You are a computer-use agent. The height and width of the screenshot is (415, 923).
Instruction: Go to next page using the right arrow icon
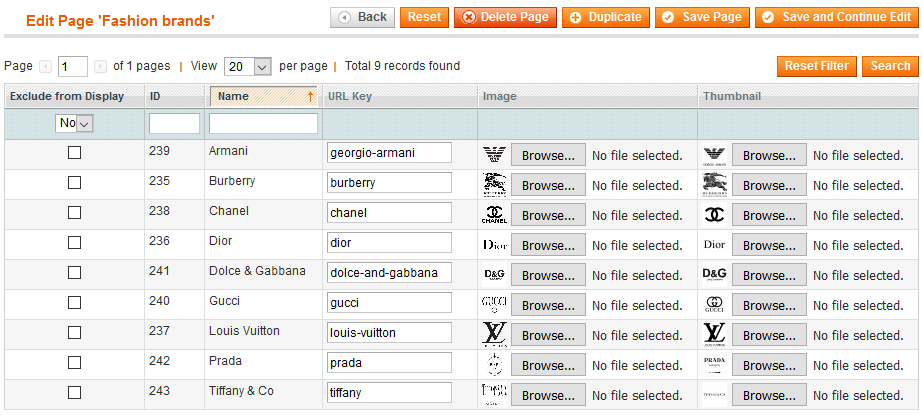(101, 67)
